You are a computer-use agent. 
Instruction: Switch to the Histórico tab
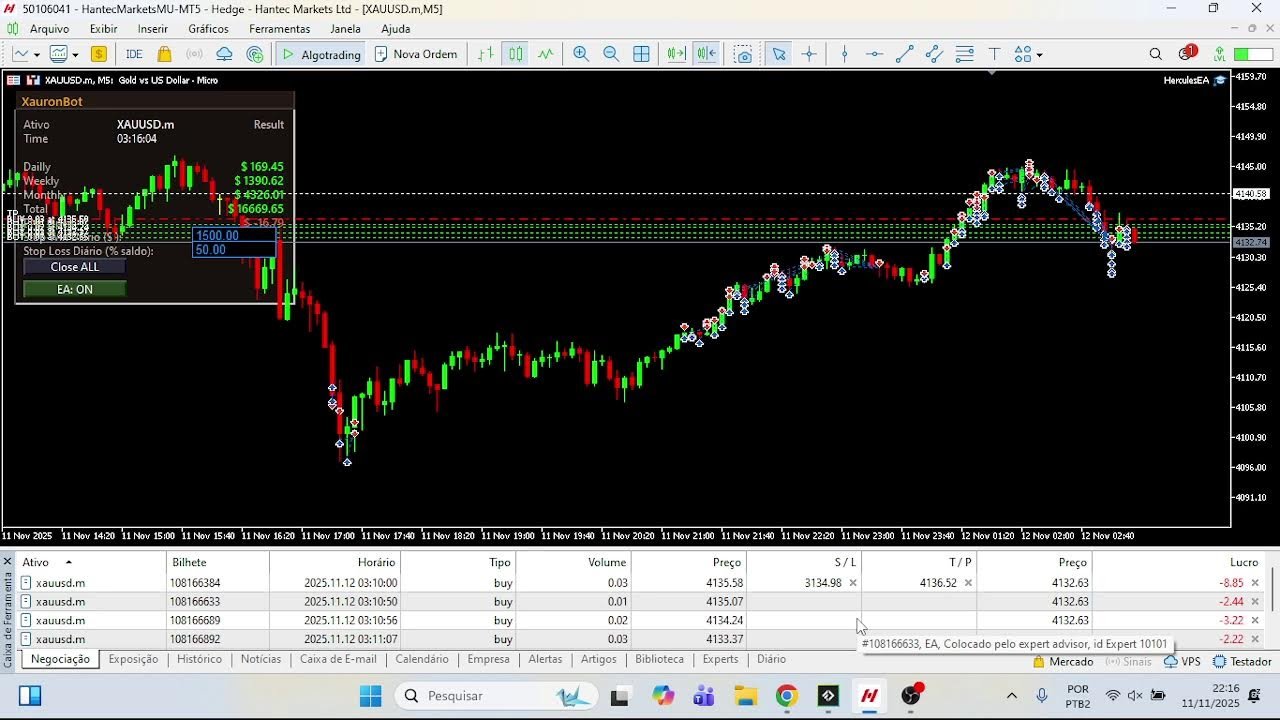point(199,659)
